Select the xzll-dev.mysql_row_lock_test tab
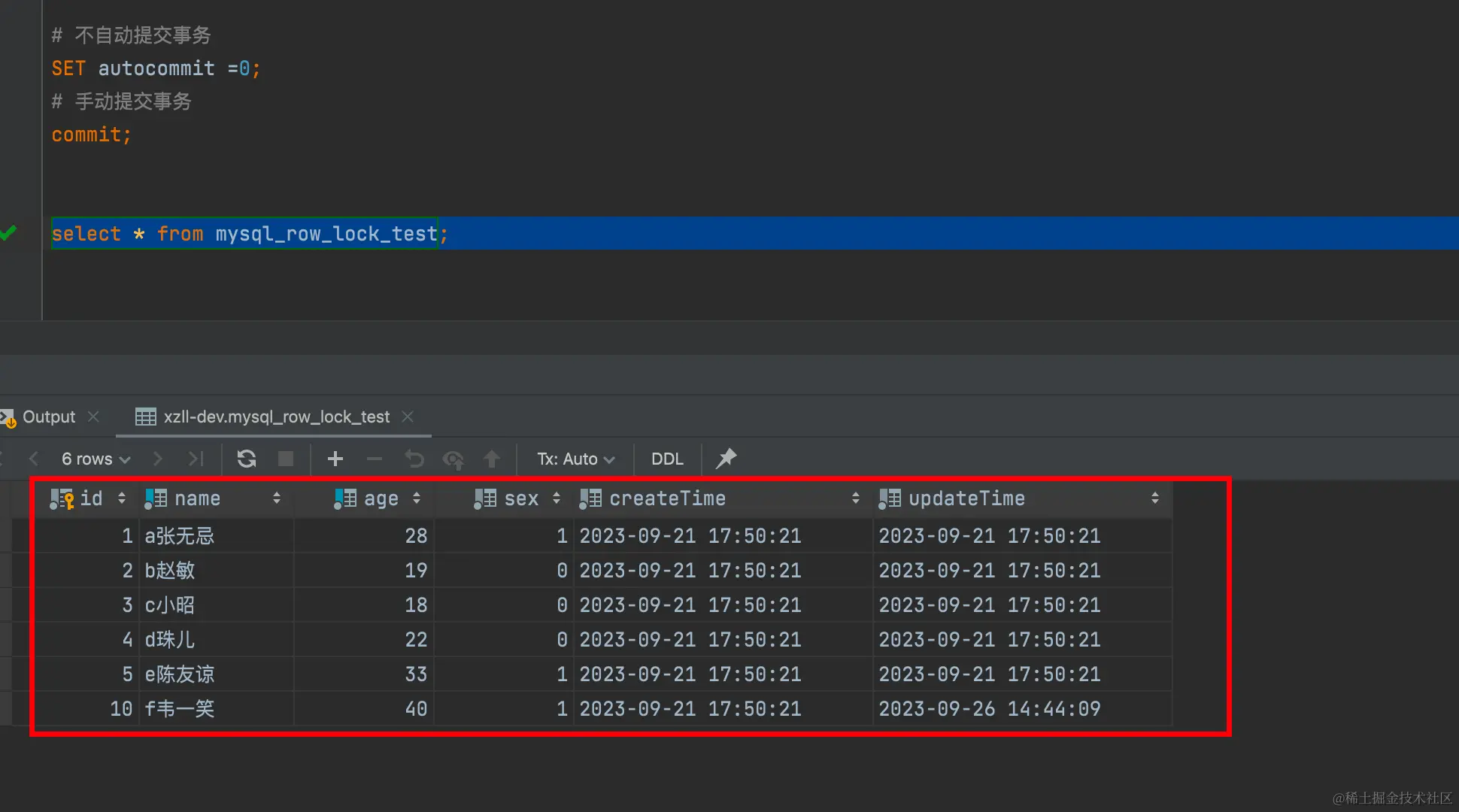1459x812 pixels. point(276,417)
